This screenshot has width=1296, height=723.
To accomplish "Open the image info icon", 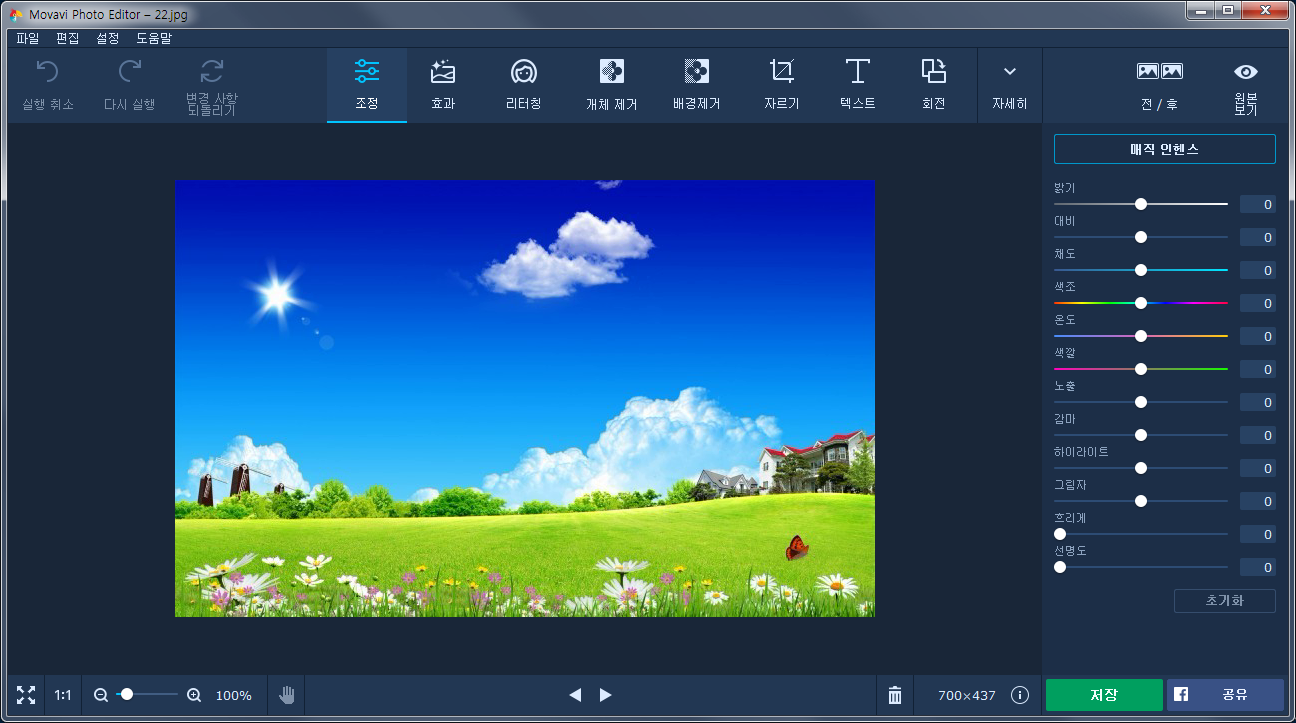I will tap(1020, 695).
